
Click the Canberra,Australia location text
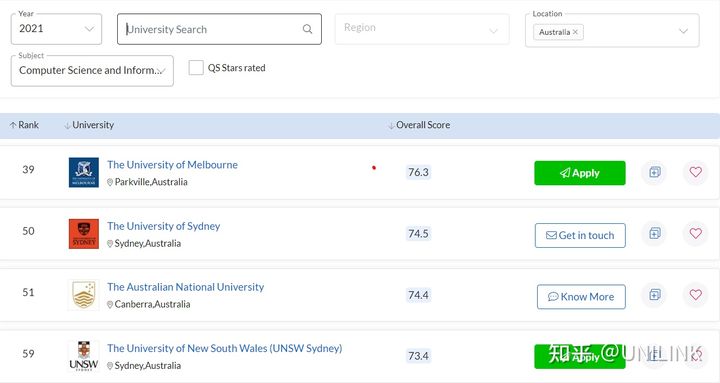click(152, 304)
